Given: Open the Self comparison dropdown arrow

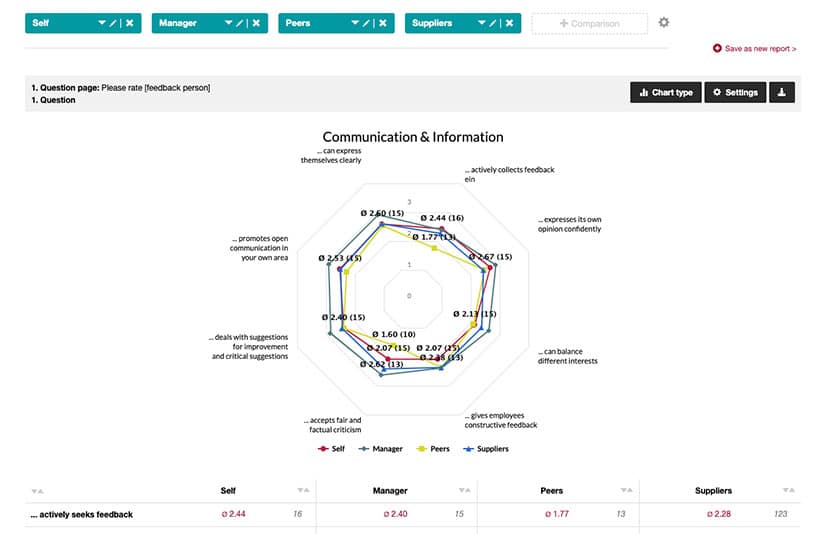Looking at the screenshot, I should pyautogui.click(x=102, y=23).
